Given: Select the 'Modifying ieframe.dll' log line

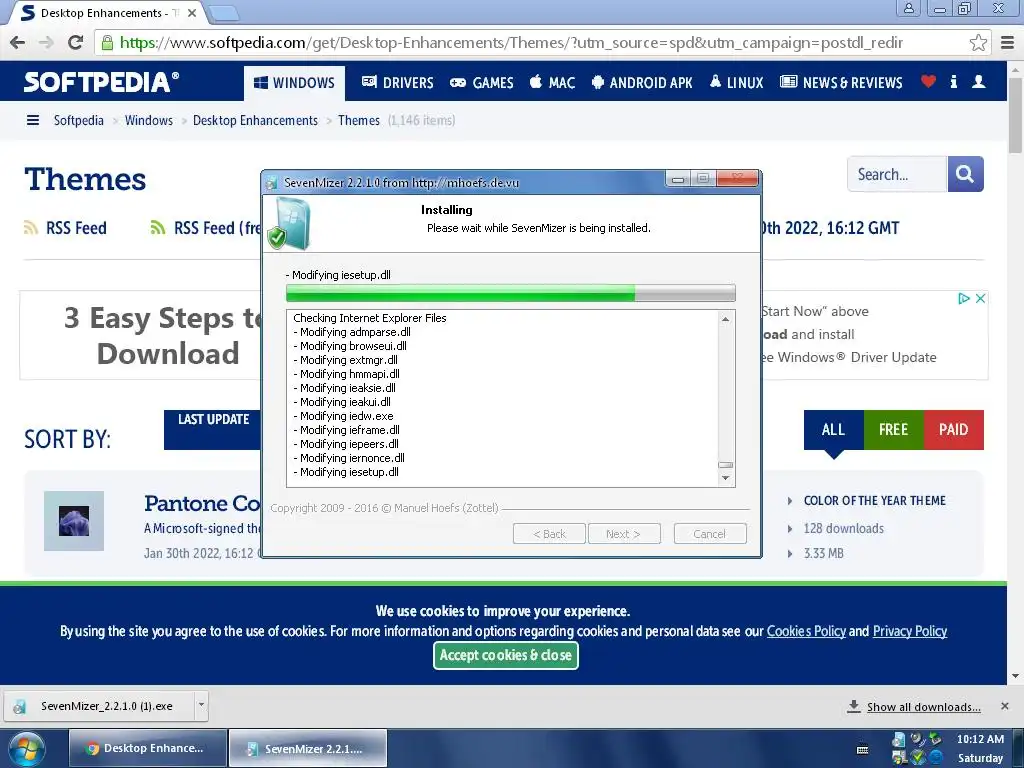Looking at the screenshot, I should pyautogui.click(x=349, y=430).
